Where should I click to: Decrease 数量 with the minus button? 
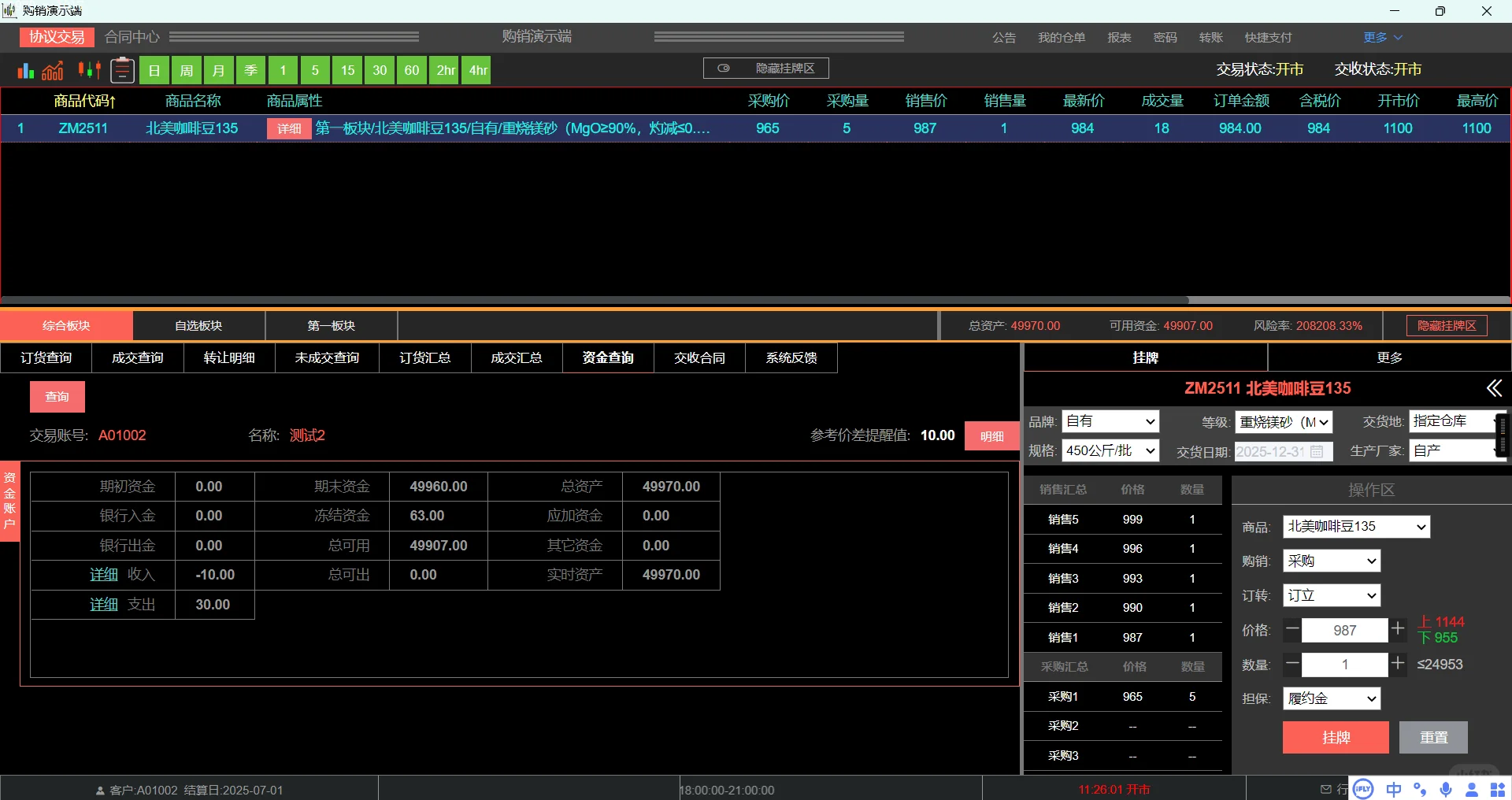pos(1292,664)
